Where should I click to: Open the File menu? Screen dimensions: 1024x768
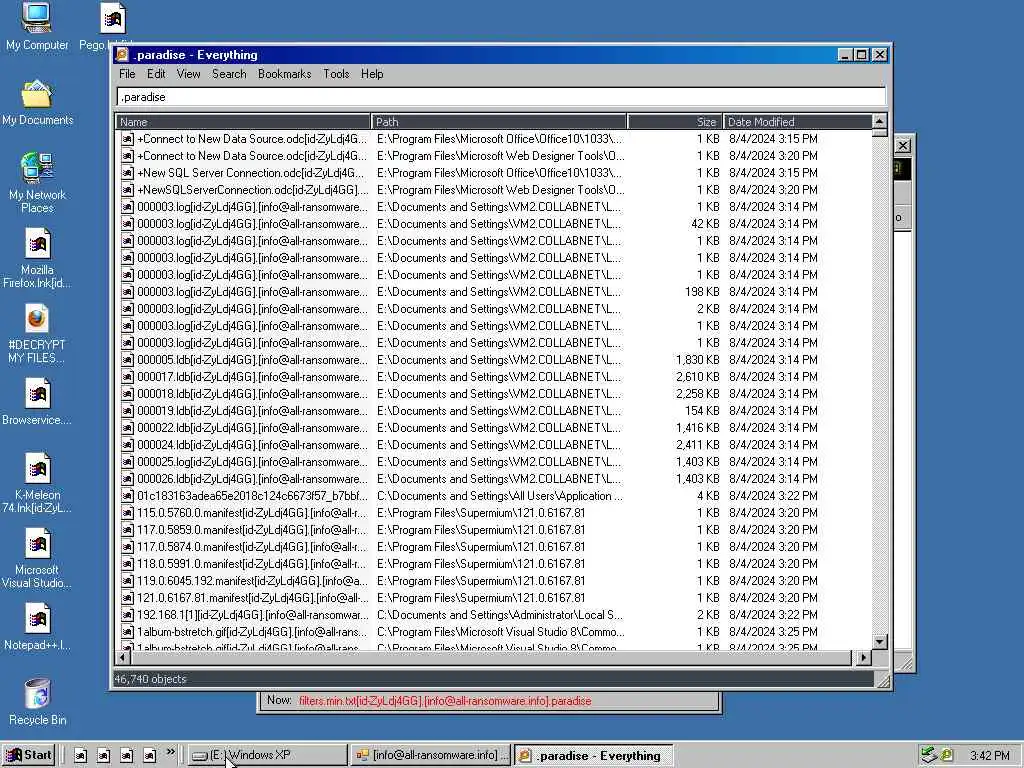127,74
